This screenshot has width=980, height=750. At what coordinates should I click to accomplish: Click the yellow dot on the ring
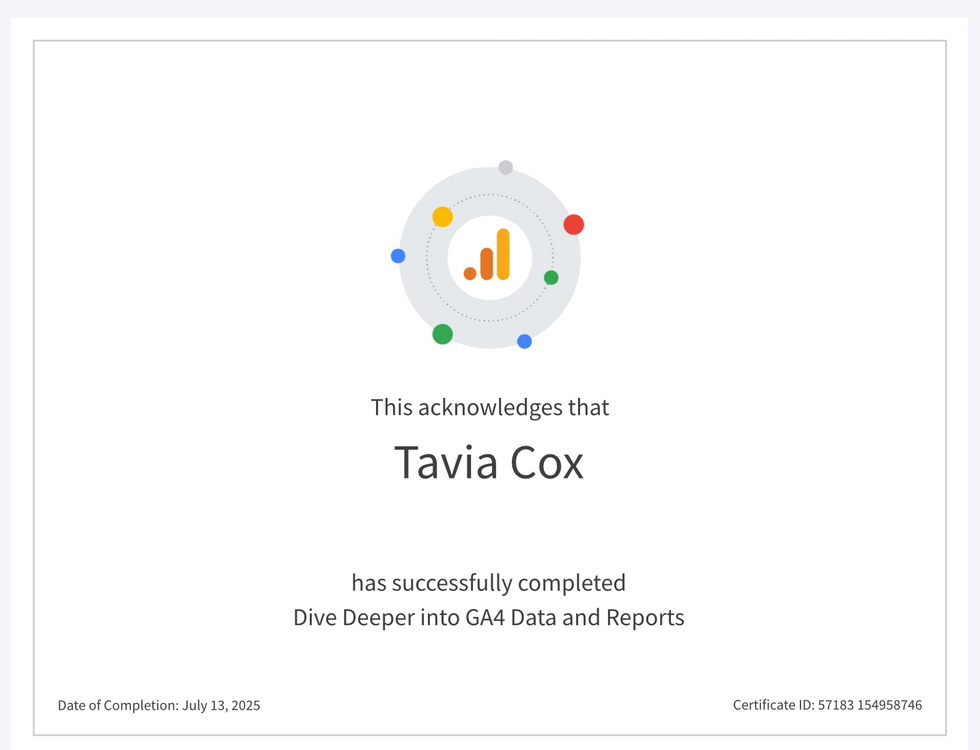point(442,217)
